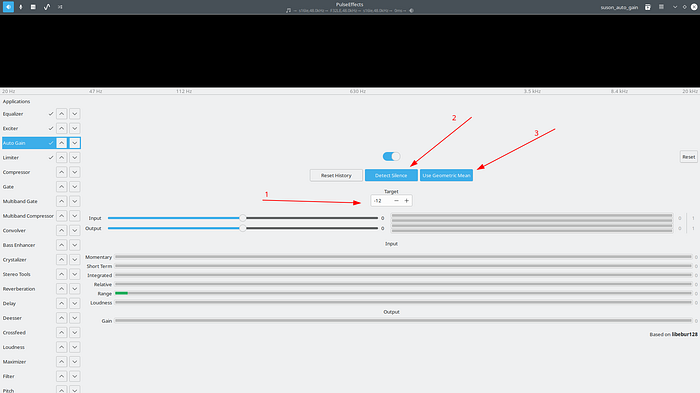Viewport: 700px width, 393px height.
Task: Click the waveform curve icon in header
Action: (x=47, y=7)
